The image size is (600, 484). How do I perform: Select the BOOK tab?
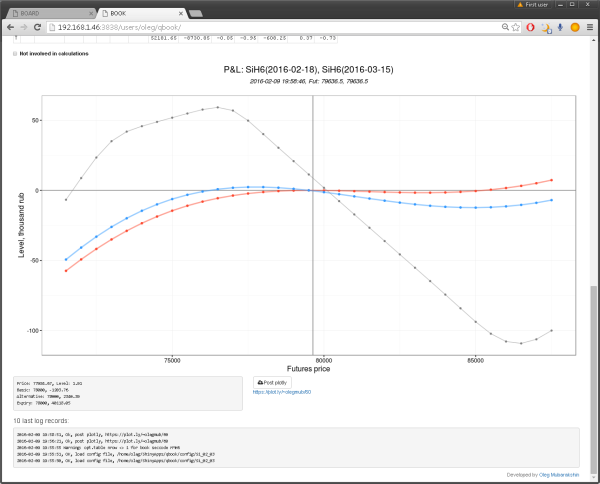(142, 13)
